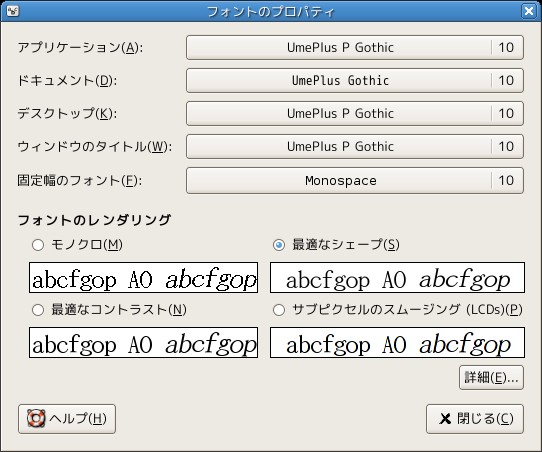542x452 pixels.
Task: Open the ドキュメント font chooser UmePlus Gothic
Action: (x=355, y=81)
